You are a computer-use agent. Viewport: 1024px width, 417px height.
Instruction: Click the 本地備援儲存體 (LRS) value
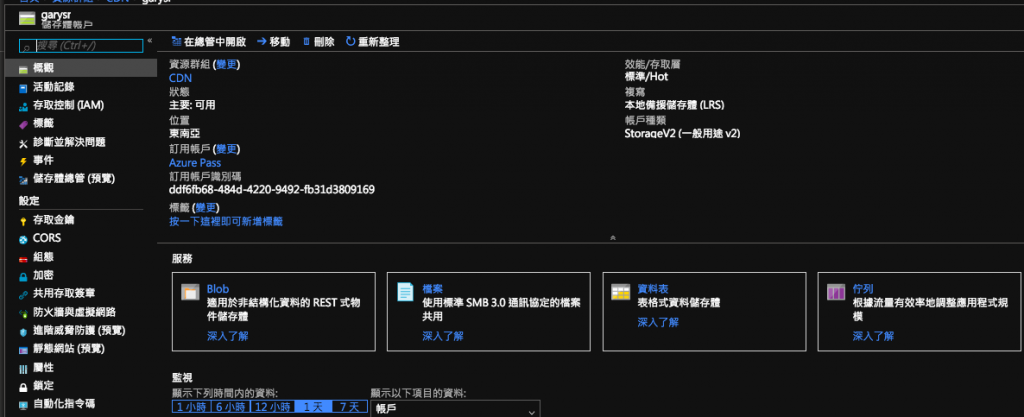pos(675,105)
